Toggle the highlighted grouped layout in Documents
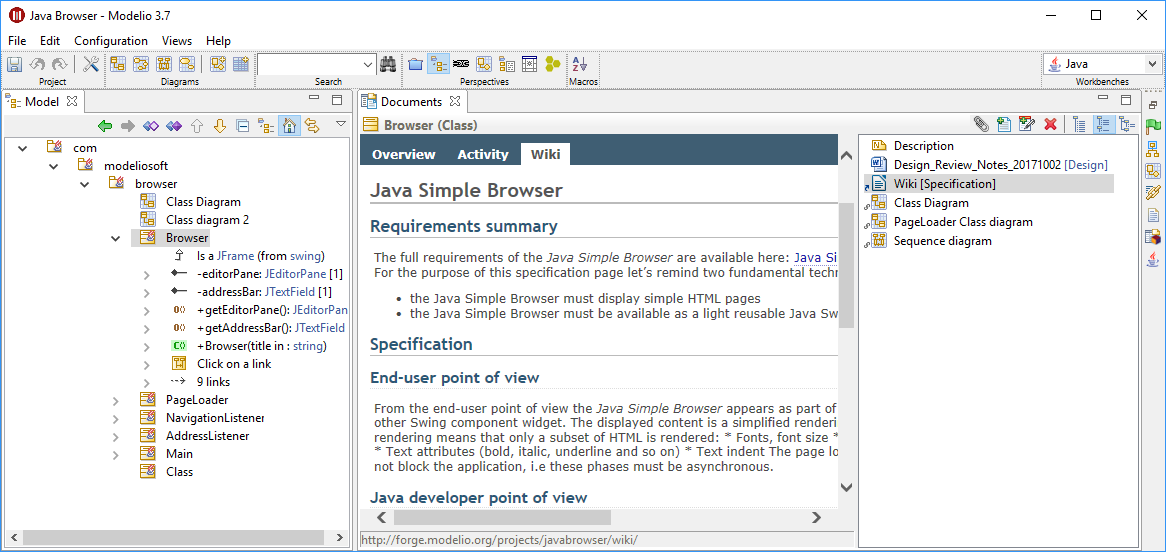 pyautogui.click(x=1104, y=124)
